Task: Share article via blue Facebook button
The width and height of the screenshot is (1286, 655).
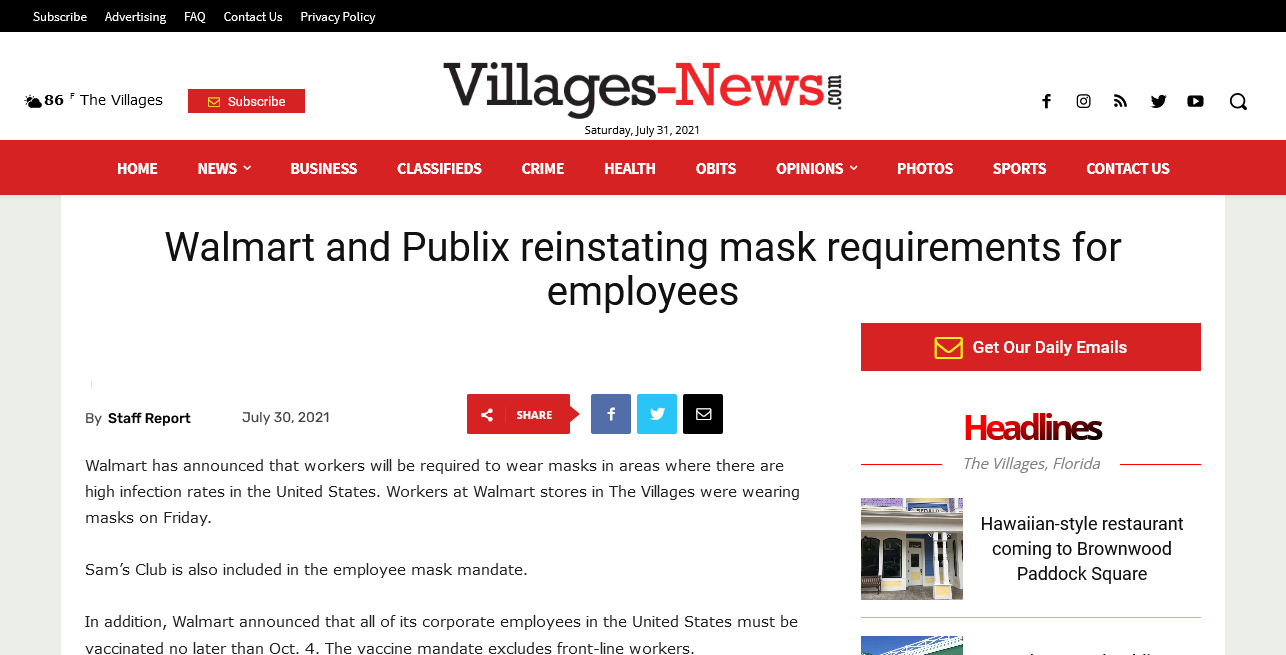Action: click(611, 414)
